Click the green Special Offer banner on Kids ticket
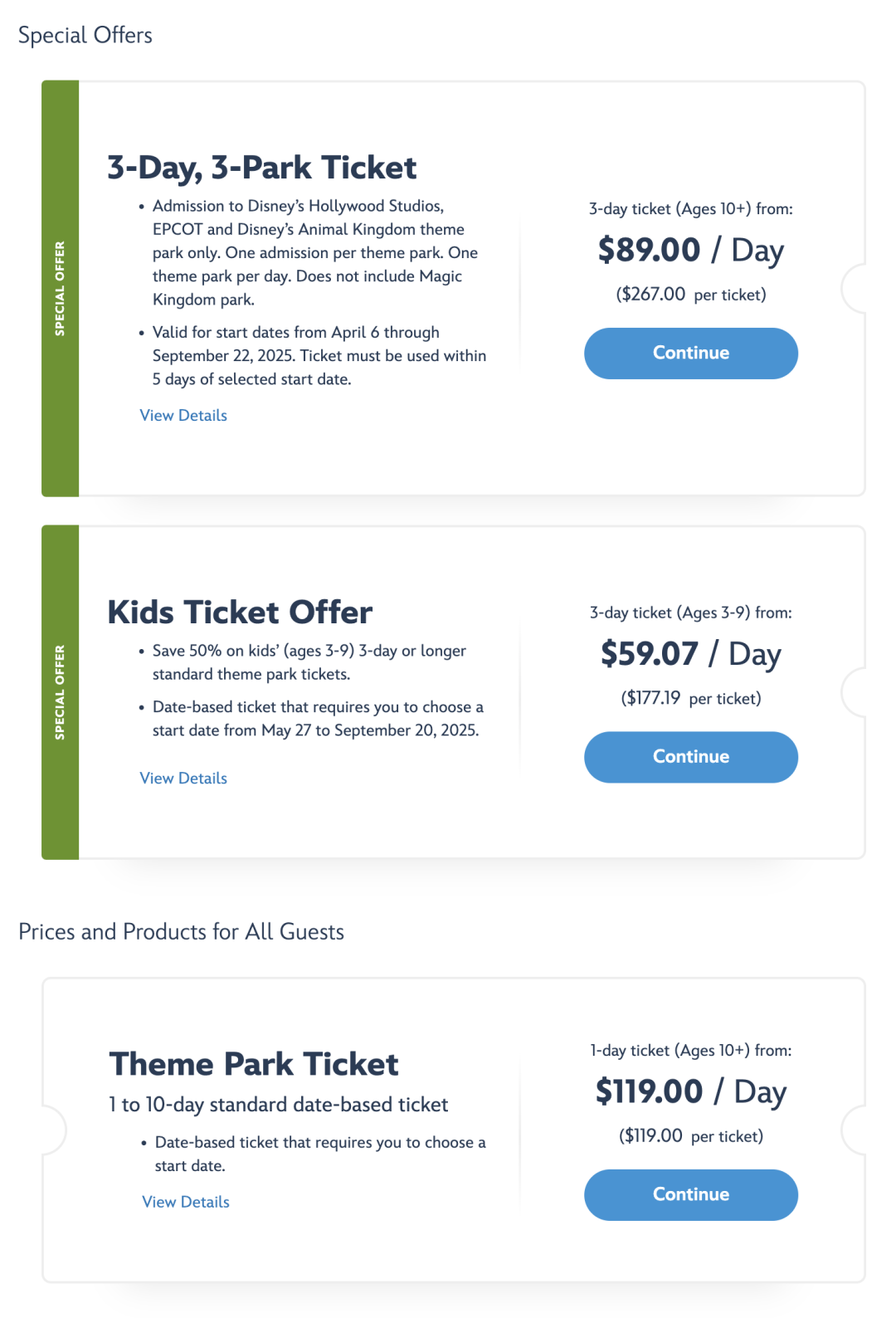This screenshot has width=896, height=1318. 60,692
